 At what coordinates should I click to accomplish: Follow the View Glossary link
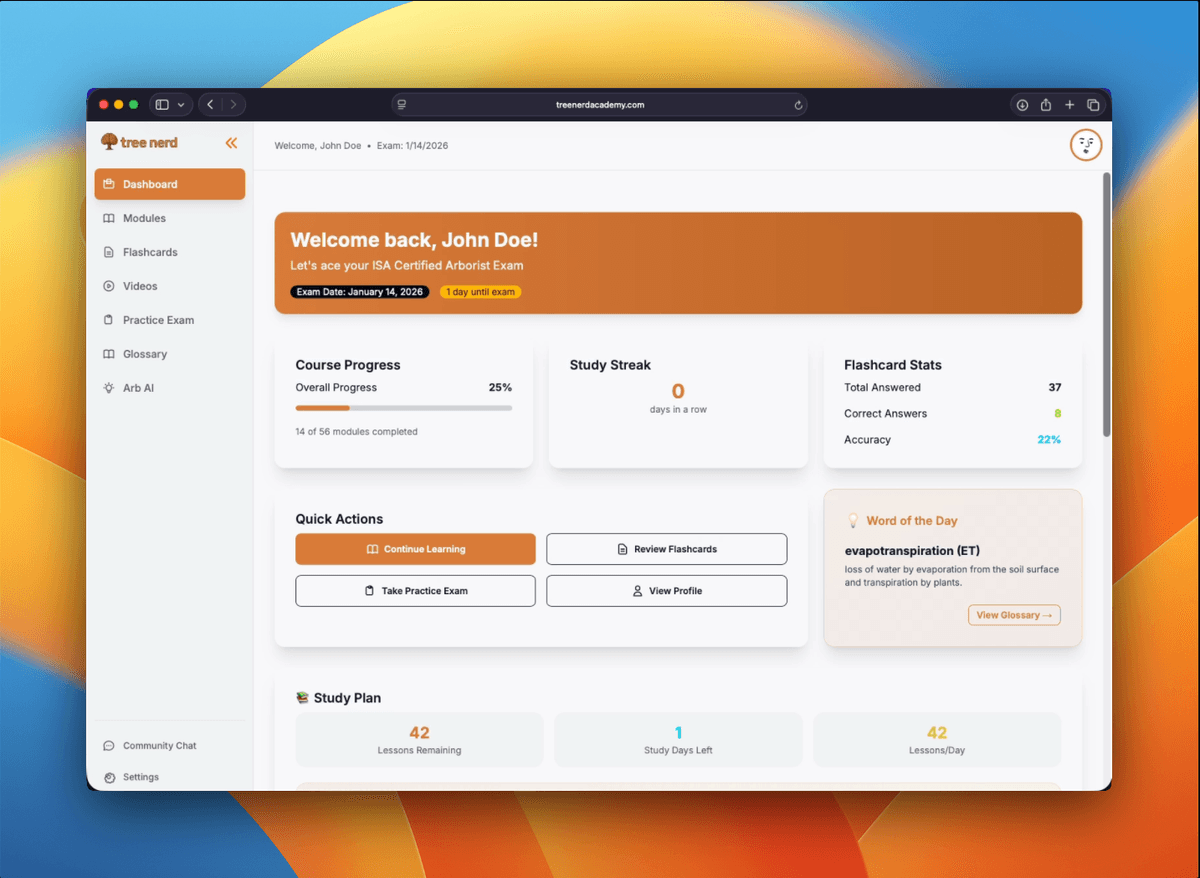click(1014, 615)
